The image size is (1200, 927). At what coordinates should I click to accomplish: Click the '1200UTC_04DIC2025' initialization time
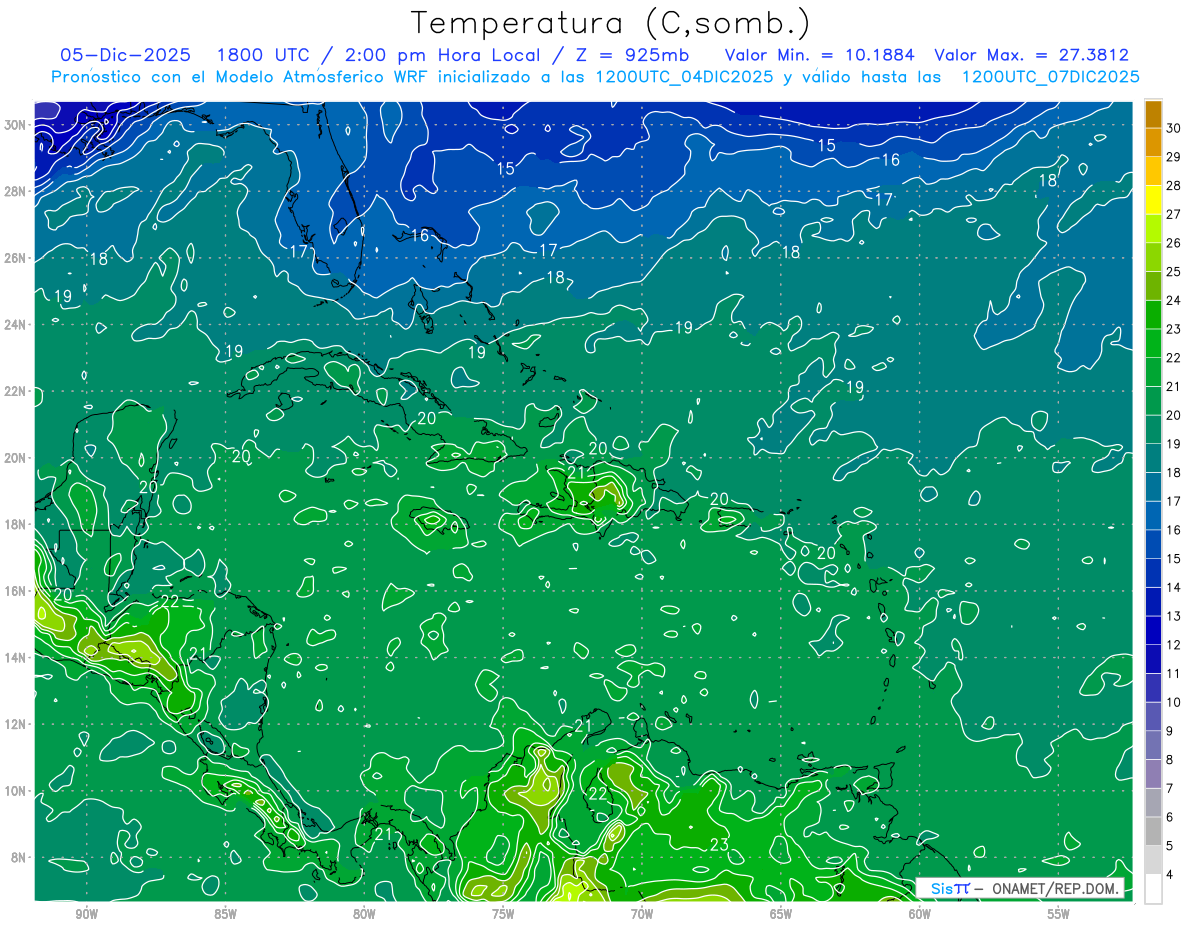click(x=684, y=77)
